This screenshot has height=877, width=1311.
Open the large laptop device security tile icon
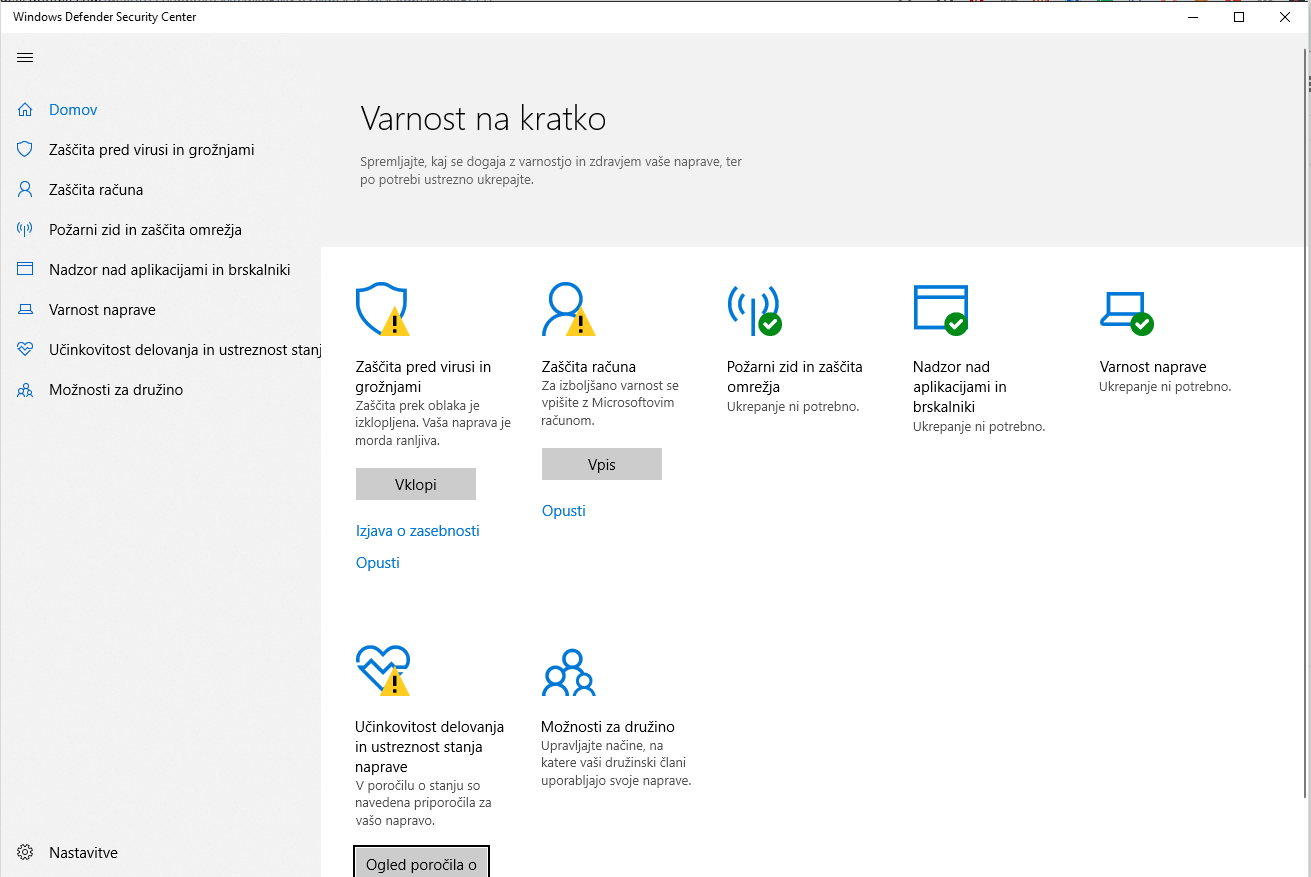click(x=1126, y=312)
